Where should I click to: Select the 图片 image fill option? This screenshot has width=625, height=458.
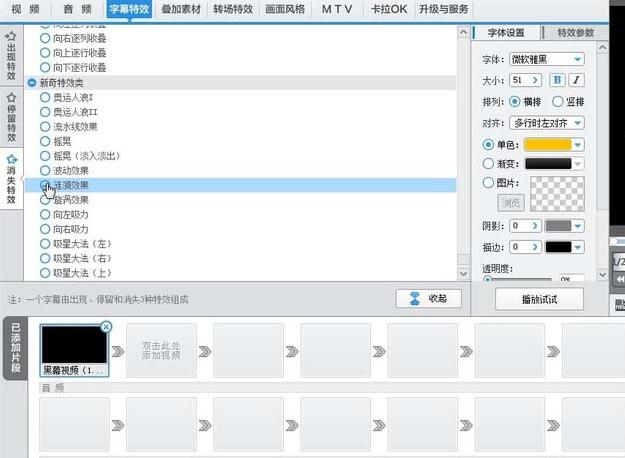pyautogui.click(x=488, y=183)
